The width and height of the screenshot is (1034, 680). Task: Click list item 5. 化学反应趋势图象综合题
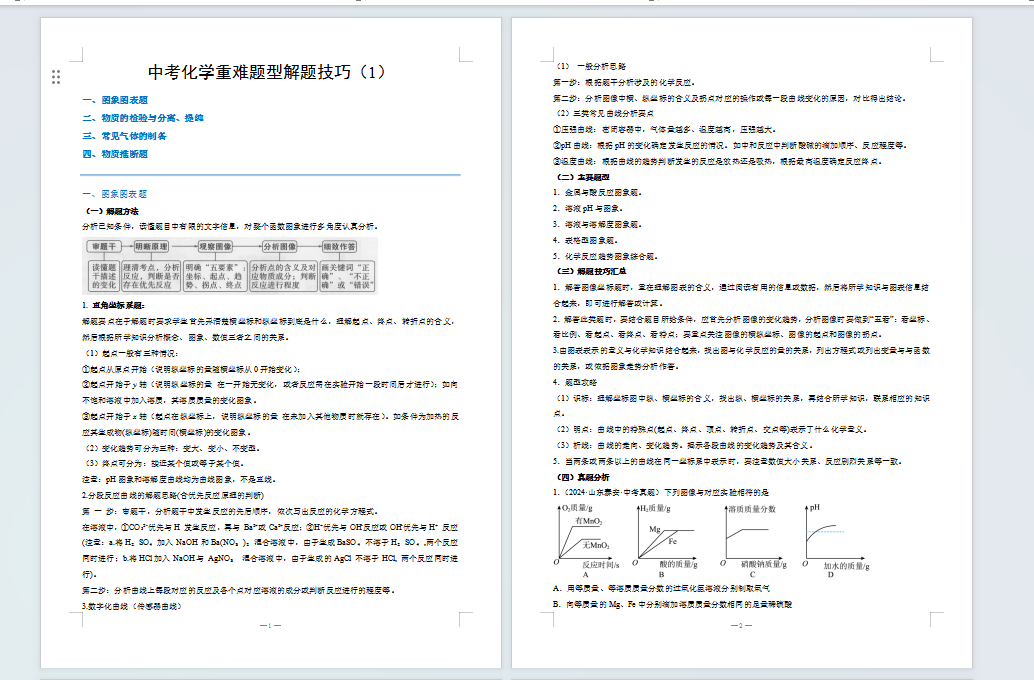(605, 256)
